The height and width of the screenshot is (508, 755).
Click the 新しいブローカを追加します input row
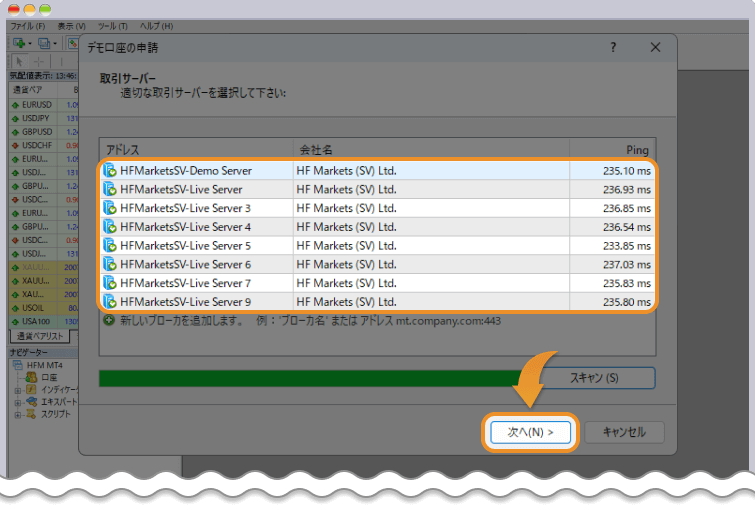tap(378, 321)
